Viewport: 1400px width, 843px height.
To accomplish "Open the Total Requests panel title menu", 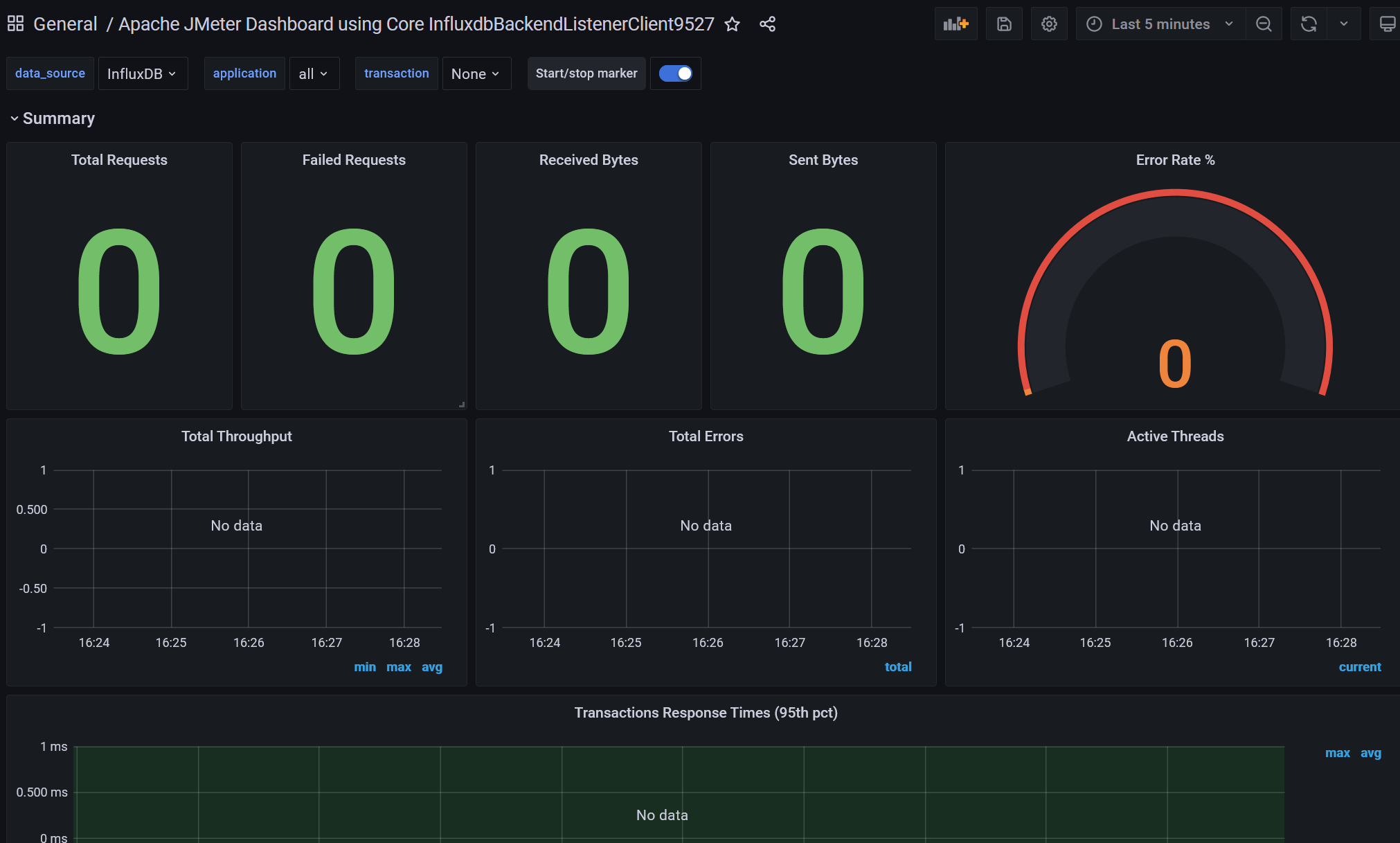I will click(x=119, y=160).
